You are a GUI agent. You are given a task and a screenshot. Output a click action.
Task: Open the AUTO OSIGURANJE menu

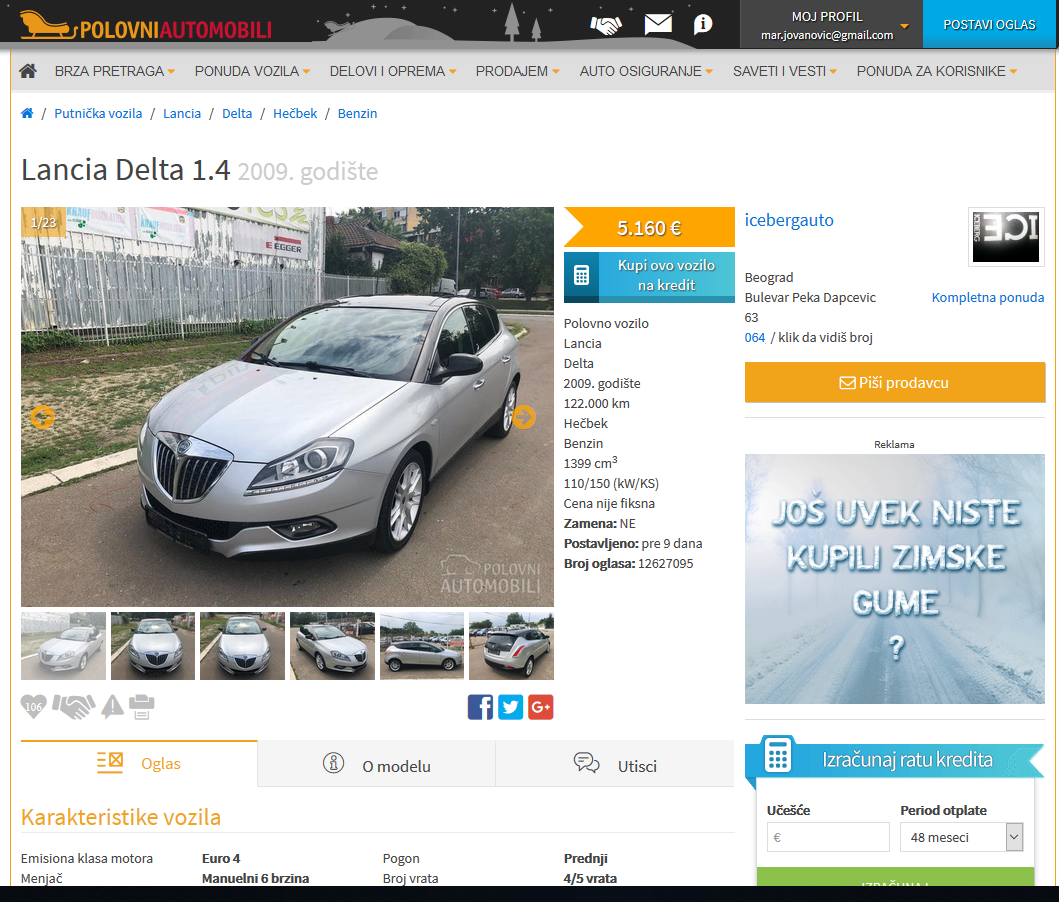pyautogui.click(x=646, y=71)
